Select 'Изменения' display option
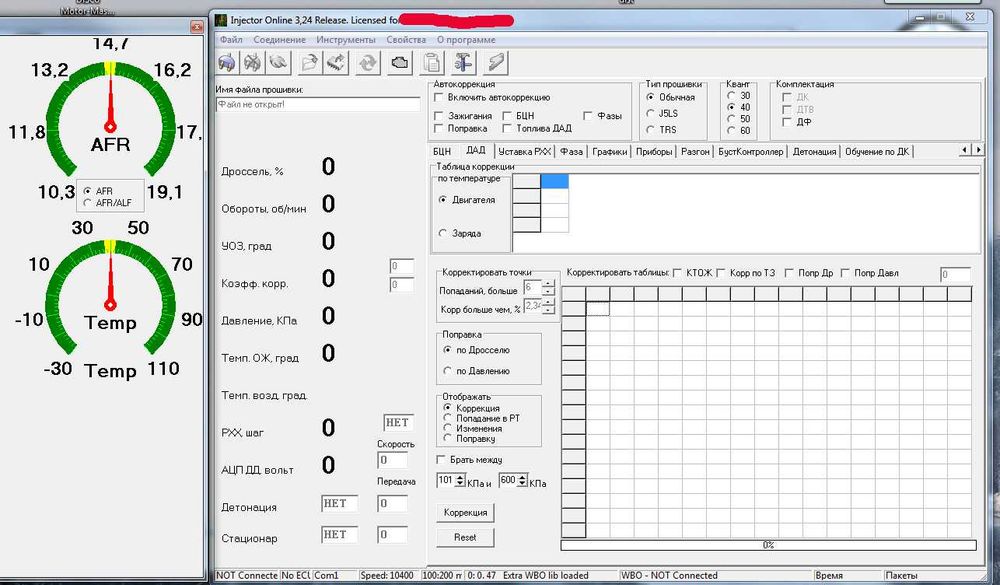Image resolution: width=1000 pixels, height=585 pixels. click(447, 429)
